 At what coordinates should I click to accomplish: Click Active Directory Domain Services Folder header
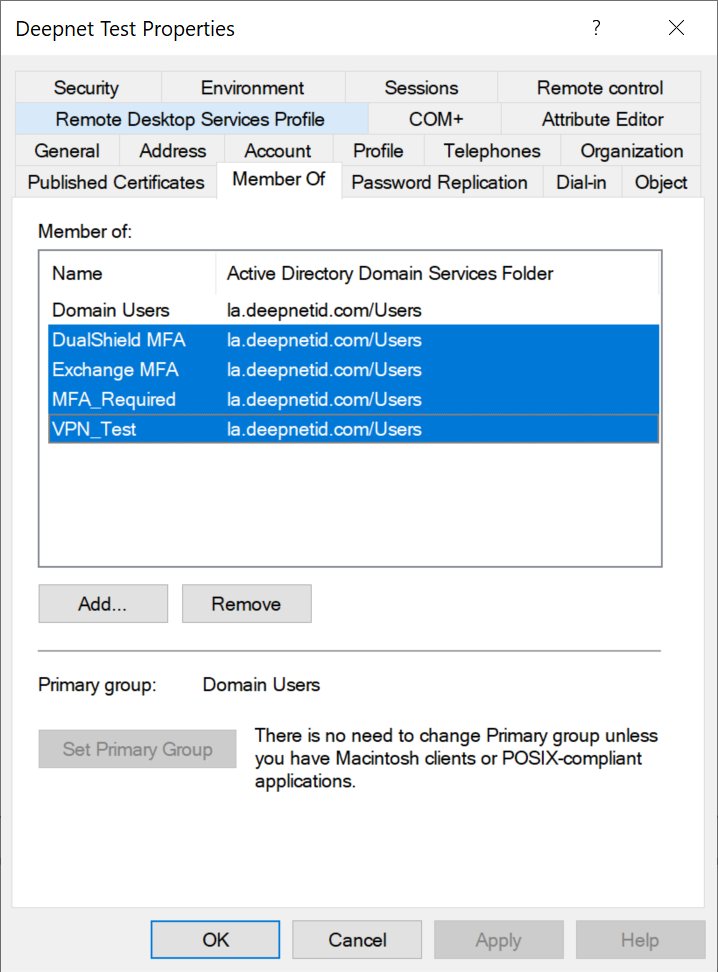[390, 273]
